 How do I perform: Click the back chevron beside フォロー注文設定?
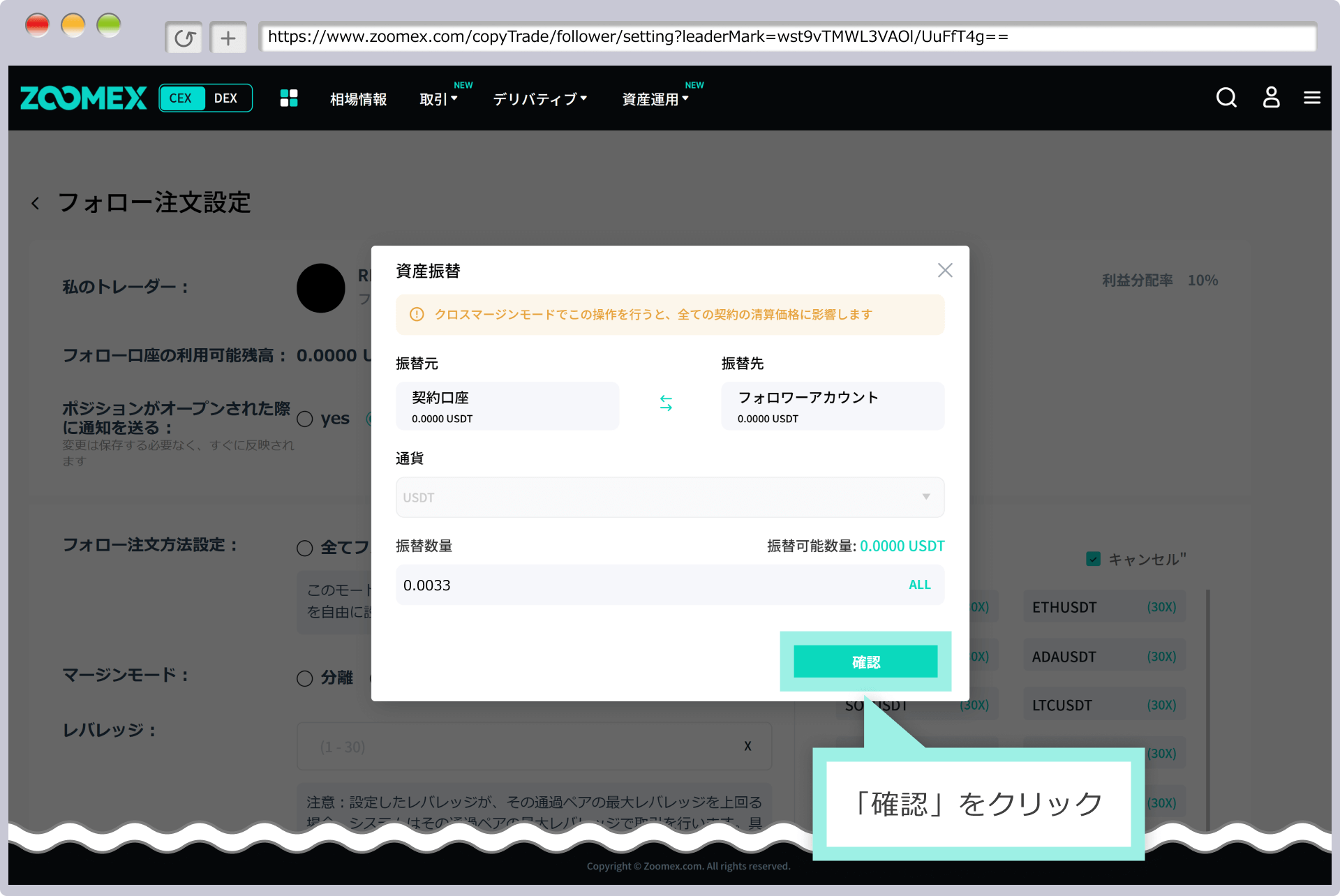[x=36, y=203]
